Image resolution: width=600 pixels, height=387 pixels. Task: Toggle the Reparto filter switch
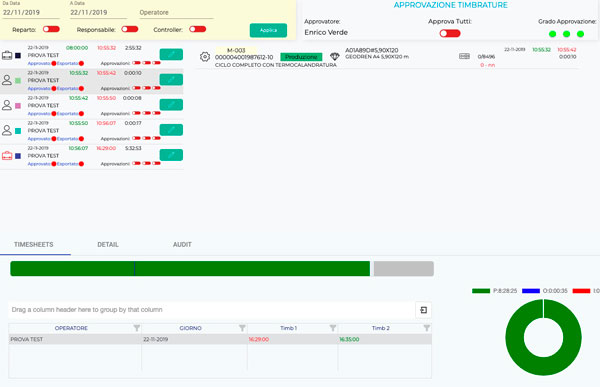[51, 29]
